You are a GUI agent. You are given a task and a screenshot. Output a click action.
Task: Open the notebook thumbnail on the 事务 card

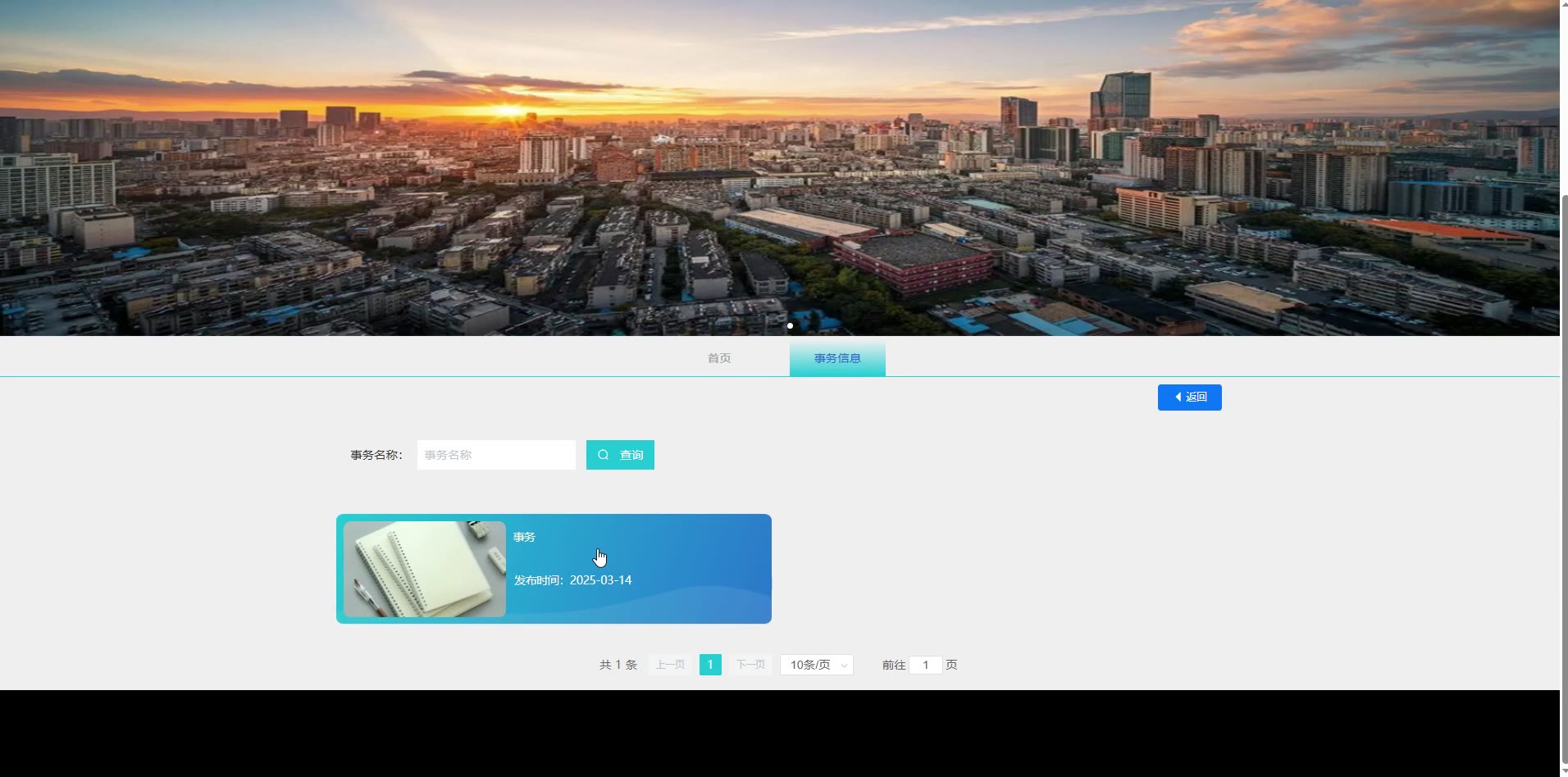(x=425, y=569)
